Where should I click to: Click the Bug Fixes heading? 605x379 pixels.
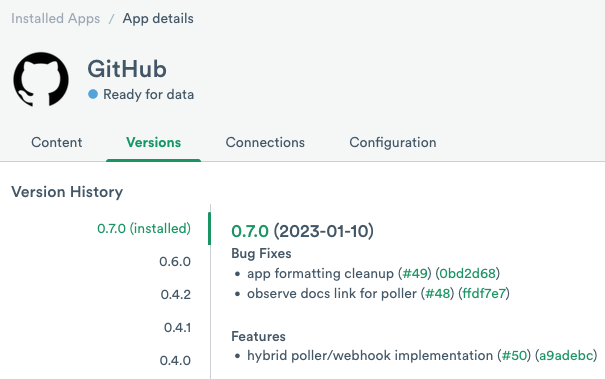coord(261,253)
